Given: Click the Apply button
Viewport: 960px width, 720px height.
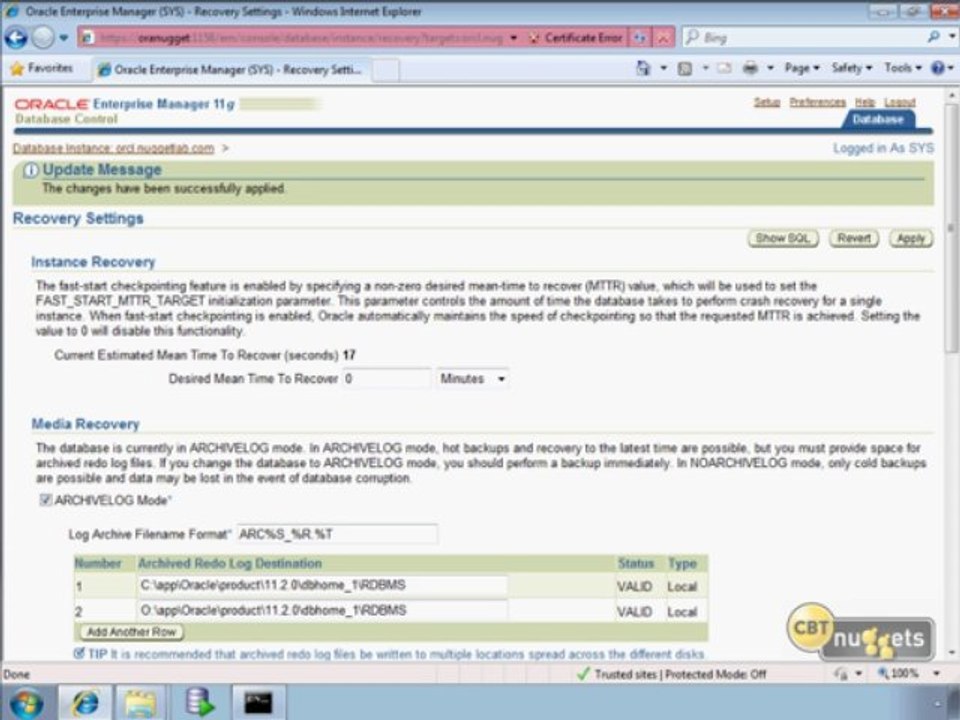Looking at the screenshot, I should 911,238.
